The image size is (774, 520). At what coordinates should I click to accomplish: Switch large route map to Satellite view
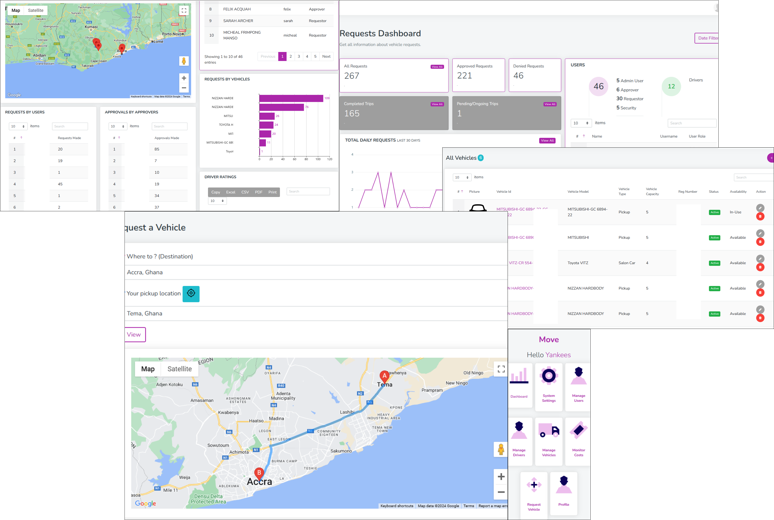[x=179, y=369]
